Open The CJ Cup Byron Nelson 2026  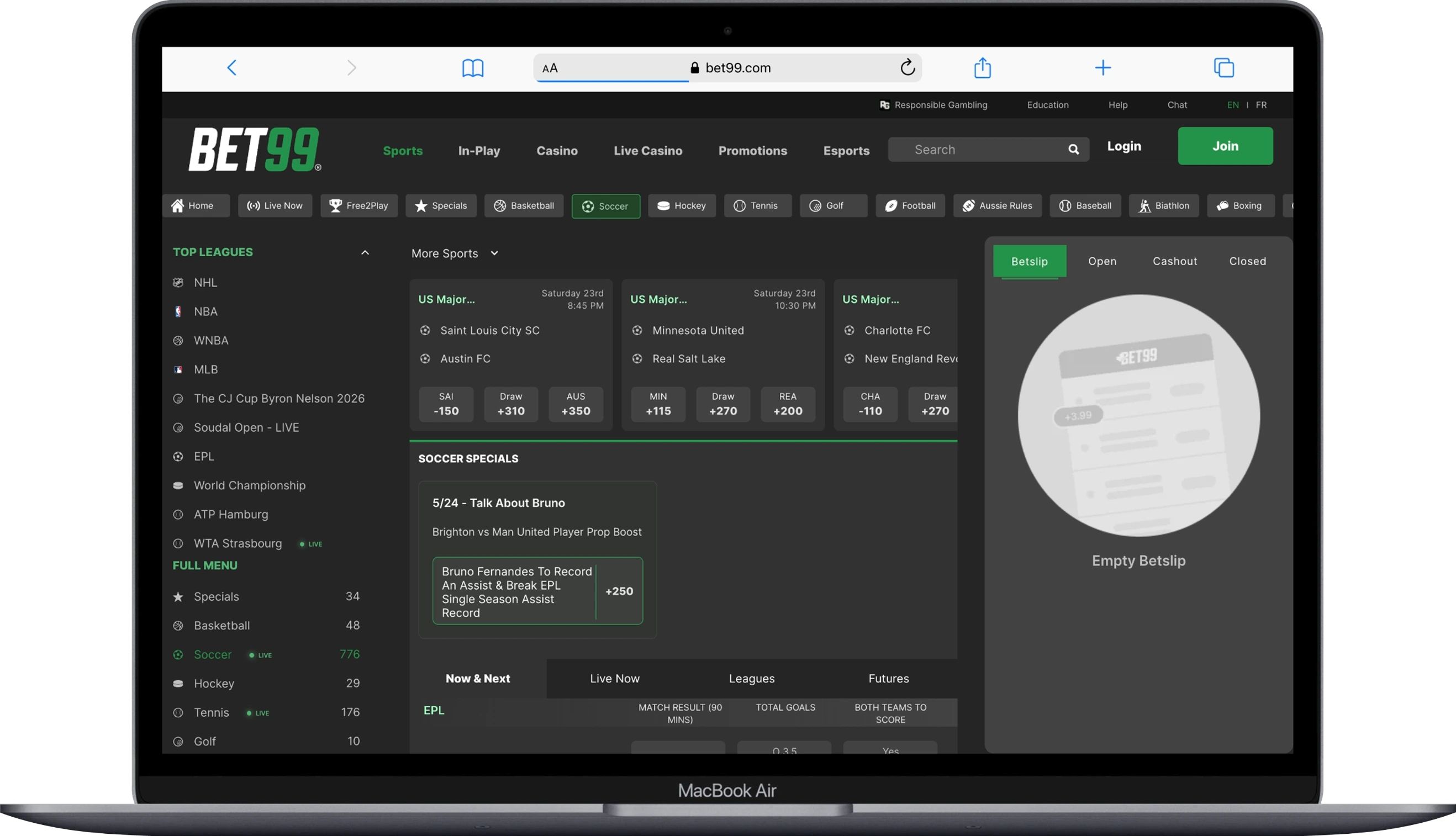tap(279, 399)
